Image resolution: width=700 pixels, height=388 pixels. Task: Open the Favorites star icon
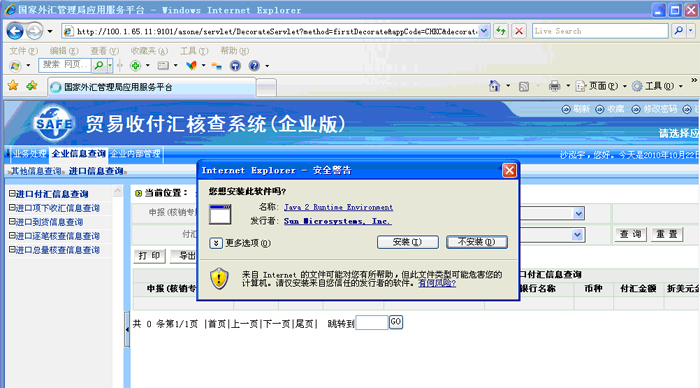13,86
